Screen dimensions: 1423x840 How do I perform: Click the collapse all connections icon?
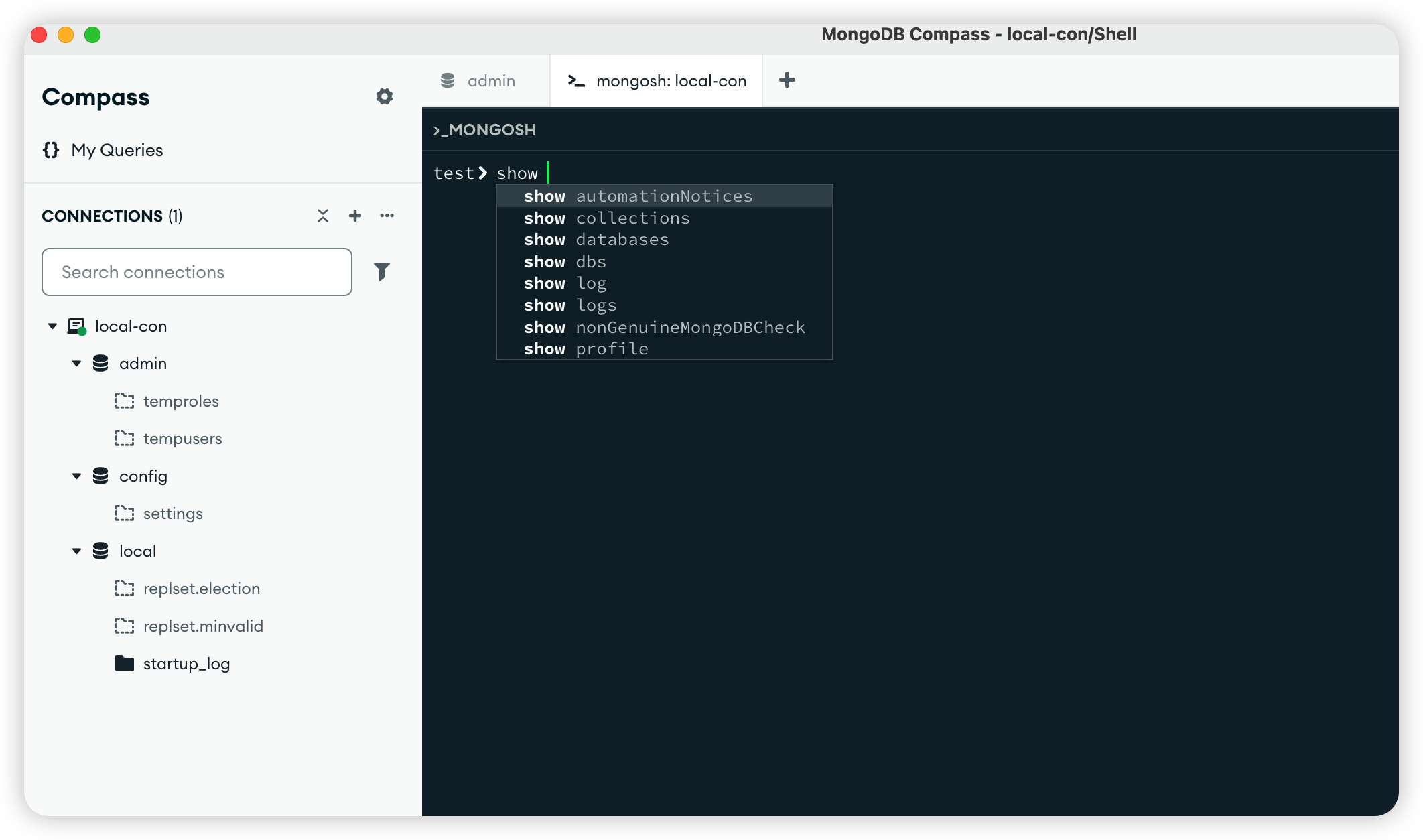pyautogui.click(x=323, y=216)
